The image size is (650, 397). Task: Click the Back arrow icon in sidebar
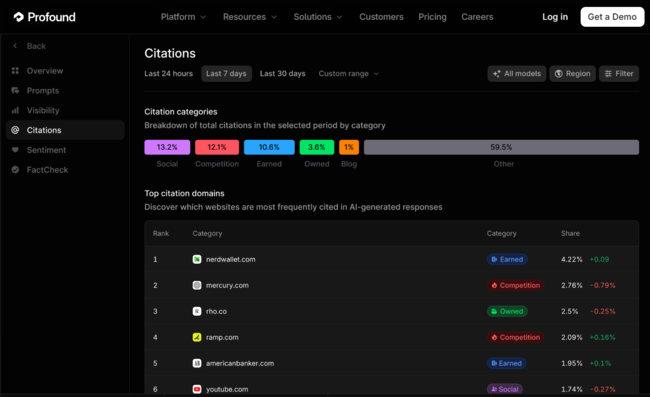15,46
